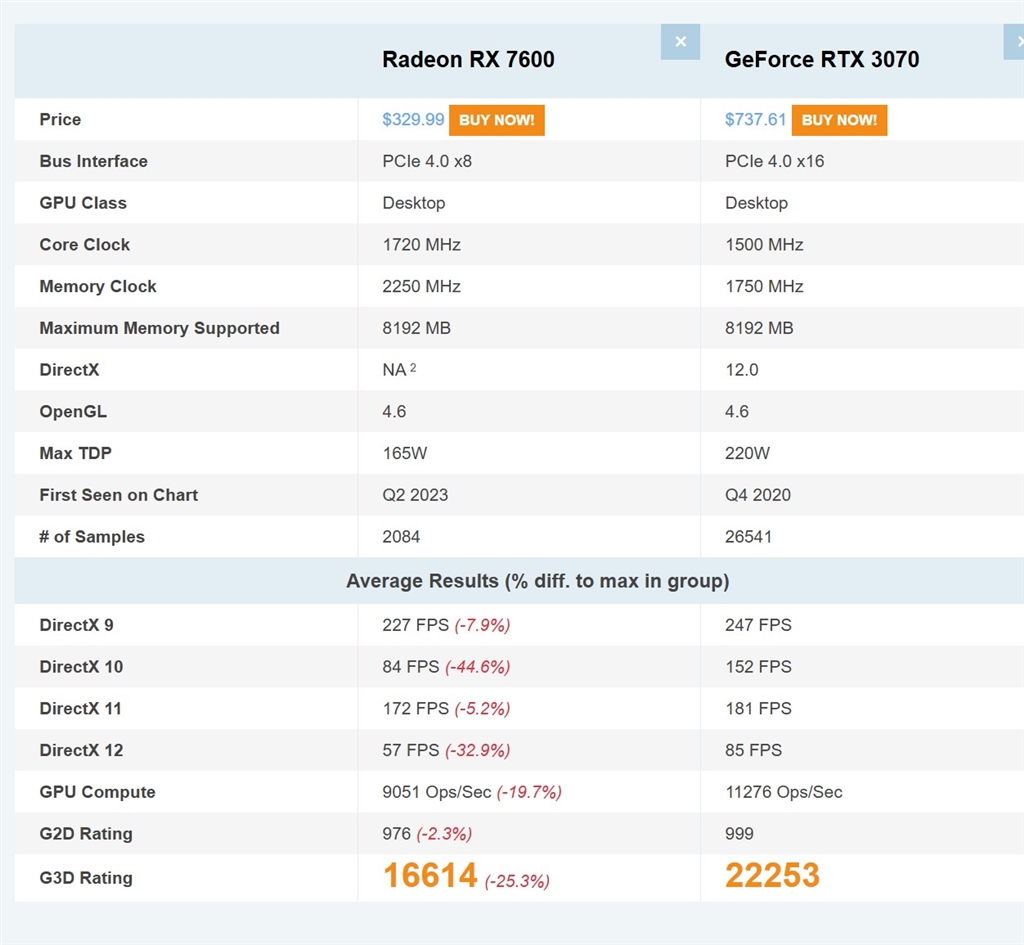Click the Memory Clock row label
This screenshot has height=945, width=1024.
98,287
